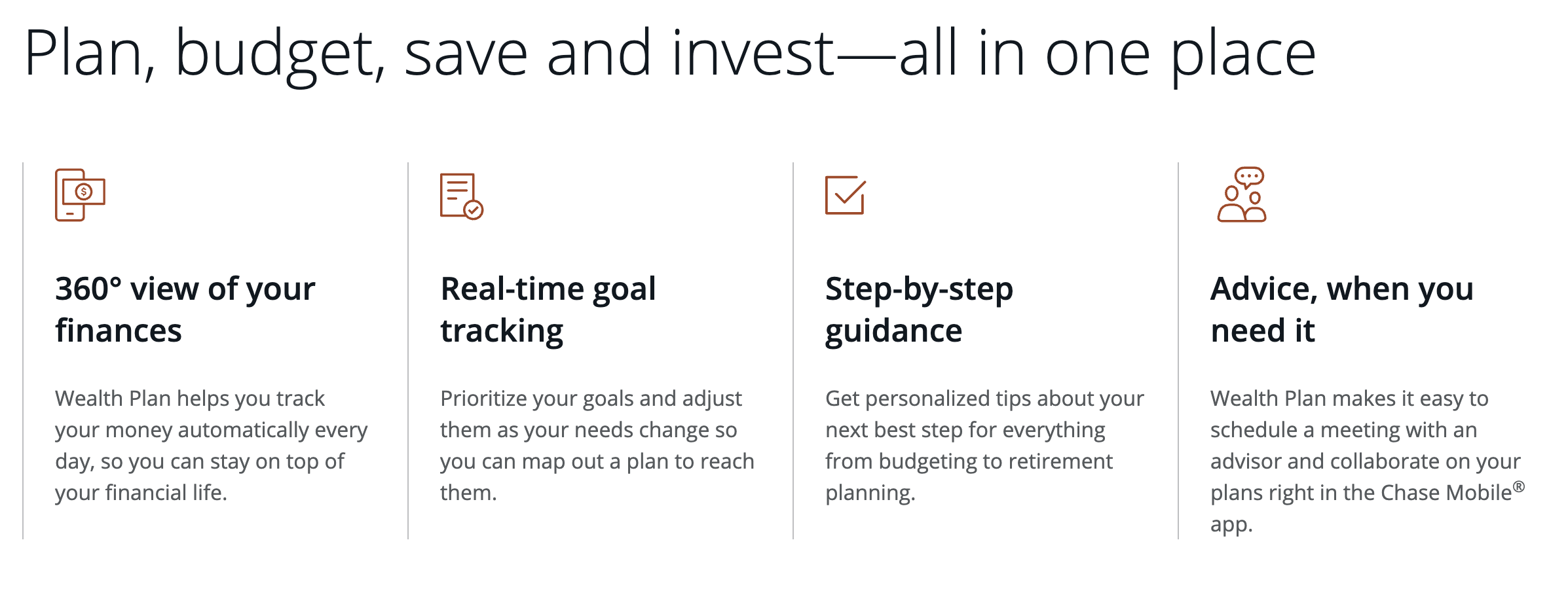Click the dollar coin symbol inside the phone icon

[84, 192]
